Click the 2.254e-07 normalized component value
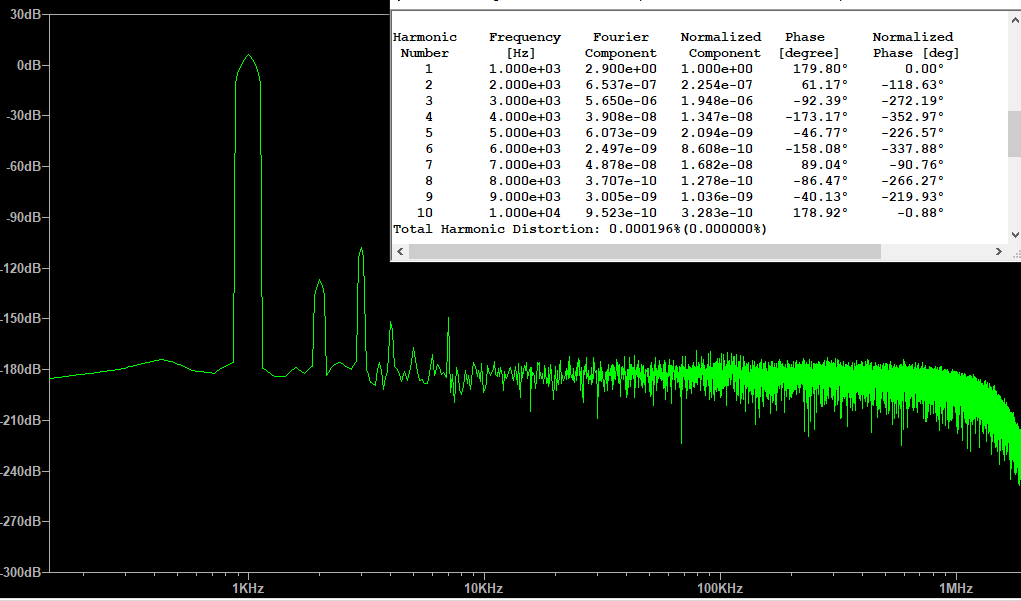The height and width of the screenshot is (601, 1021). 717,85
